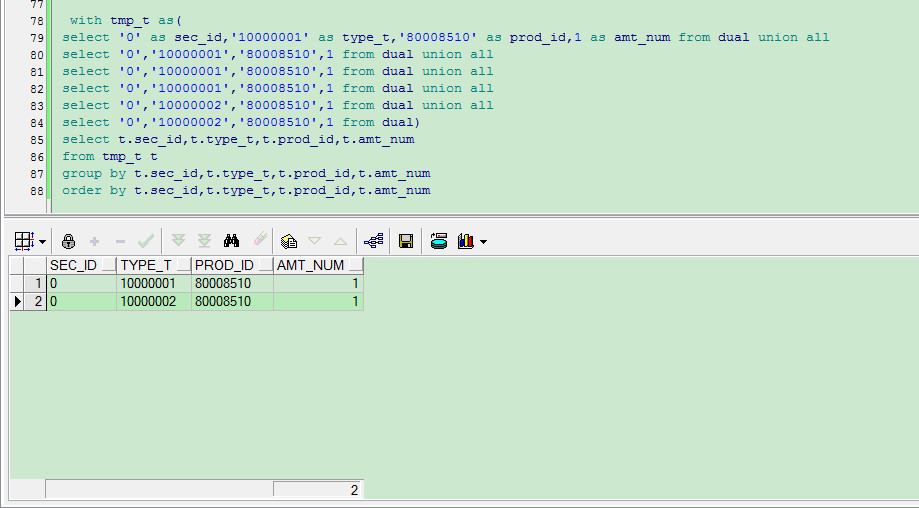The height and width of the screenshot is (508, 919).
Task: Click 't.sec_id' on line 85 select
Action: pos(150,139)
